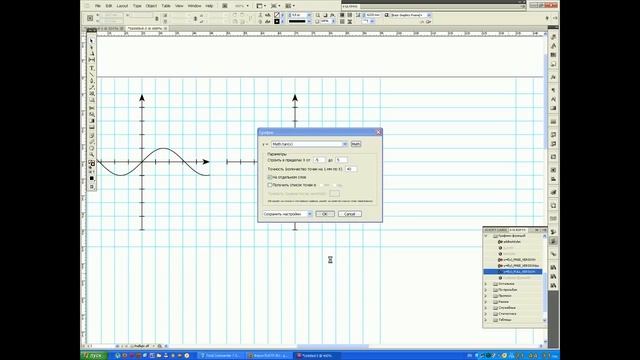
Task: Click the reference point locator icon
Action: point(90,18)
